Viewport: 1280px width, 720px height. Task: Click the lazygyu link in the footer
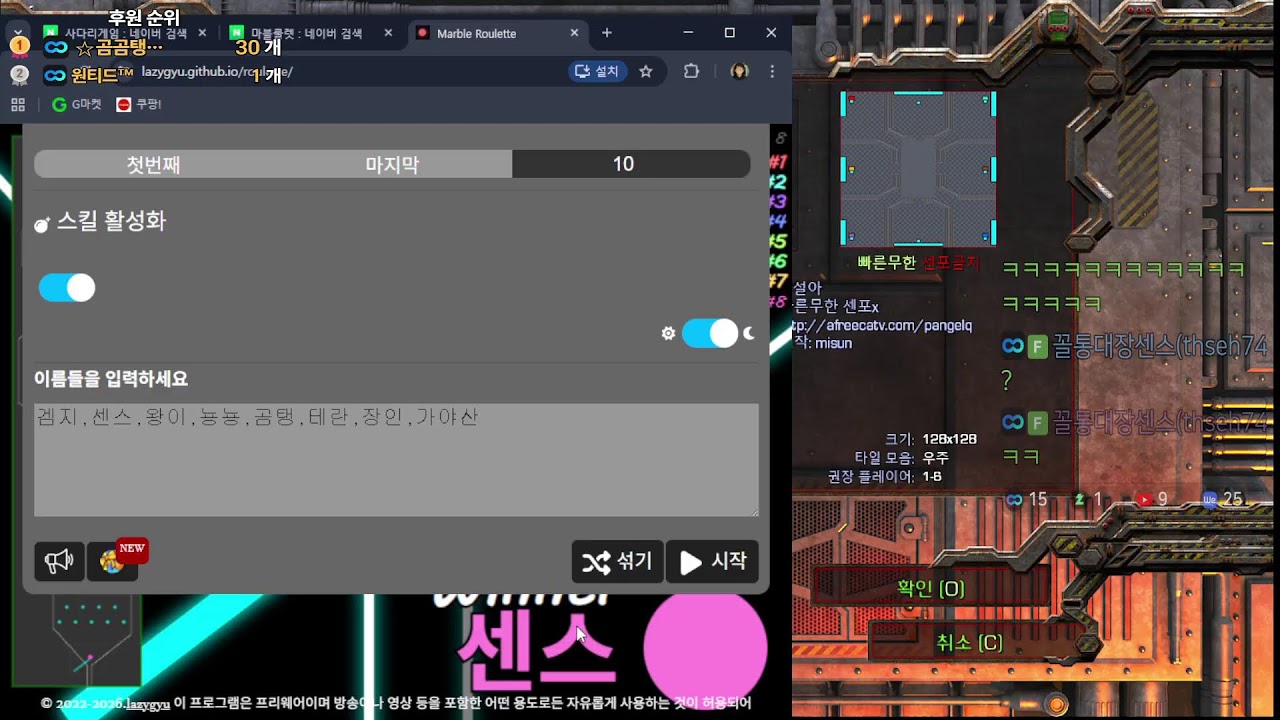(147, 703)
